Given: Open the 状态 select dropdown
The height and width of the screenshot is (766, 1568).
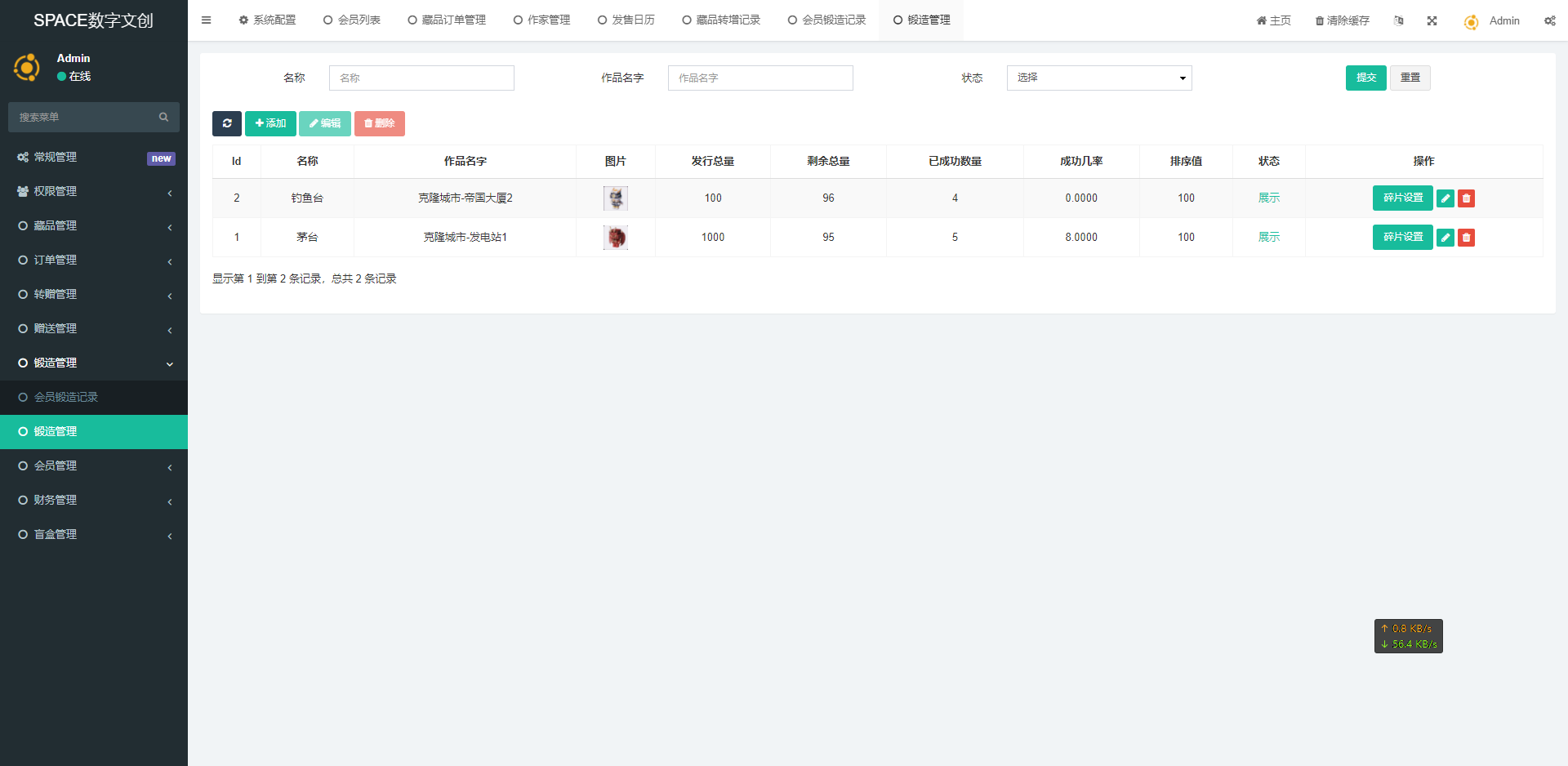Looking at the screenshot, I should [x=1098, y=78].
